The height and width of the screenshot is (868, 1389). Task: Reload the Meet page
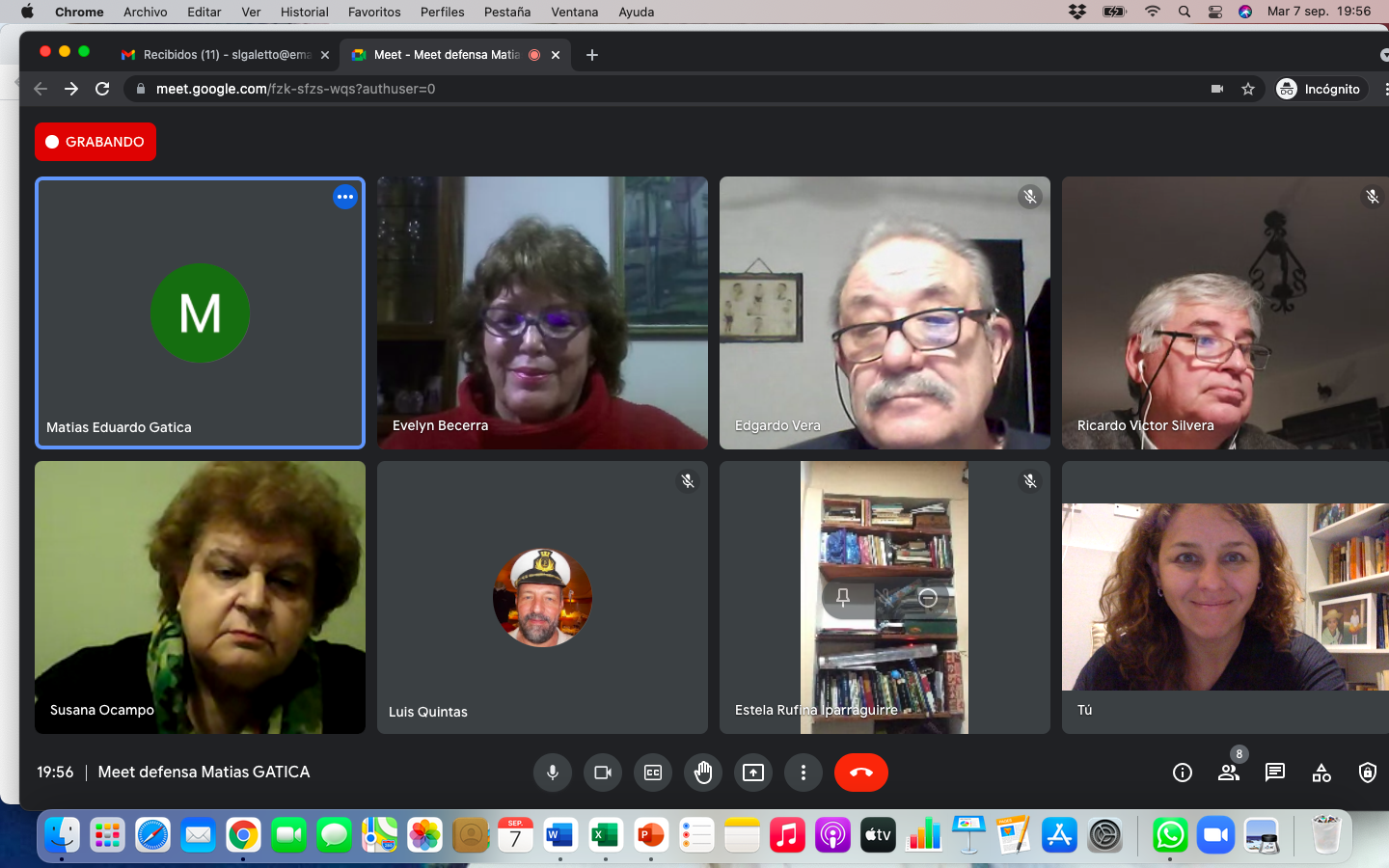[x=102, y=89]
